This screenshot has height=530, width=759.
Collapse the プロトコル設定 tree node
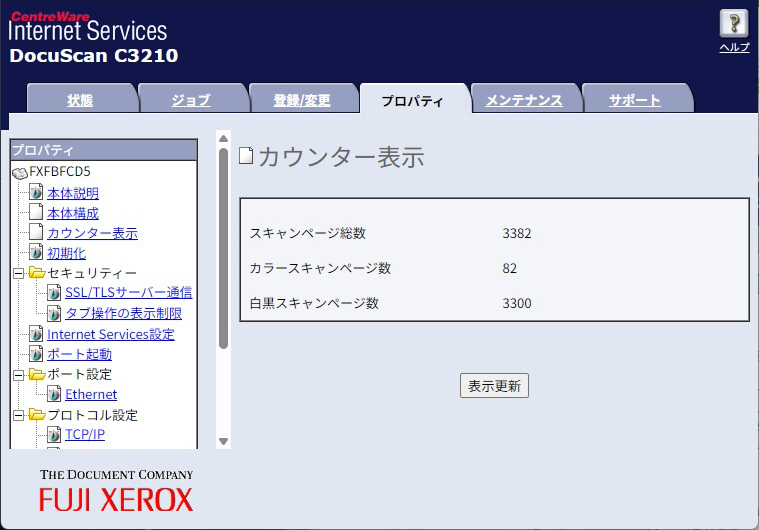click(x=18, y=415)
